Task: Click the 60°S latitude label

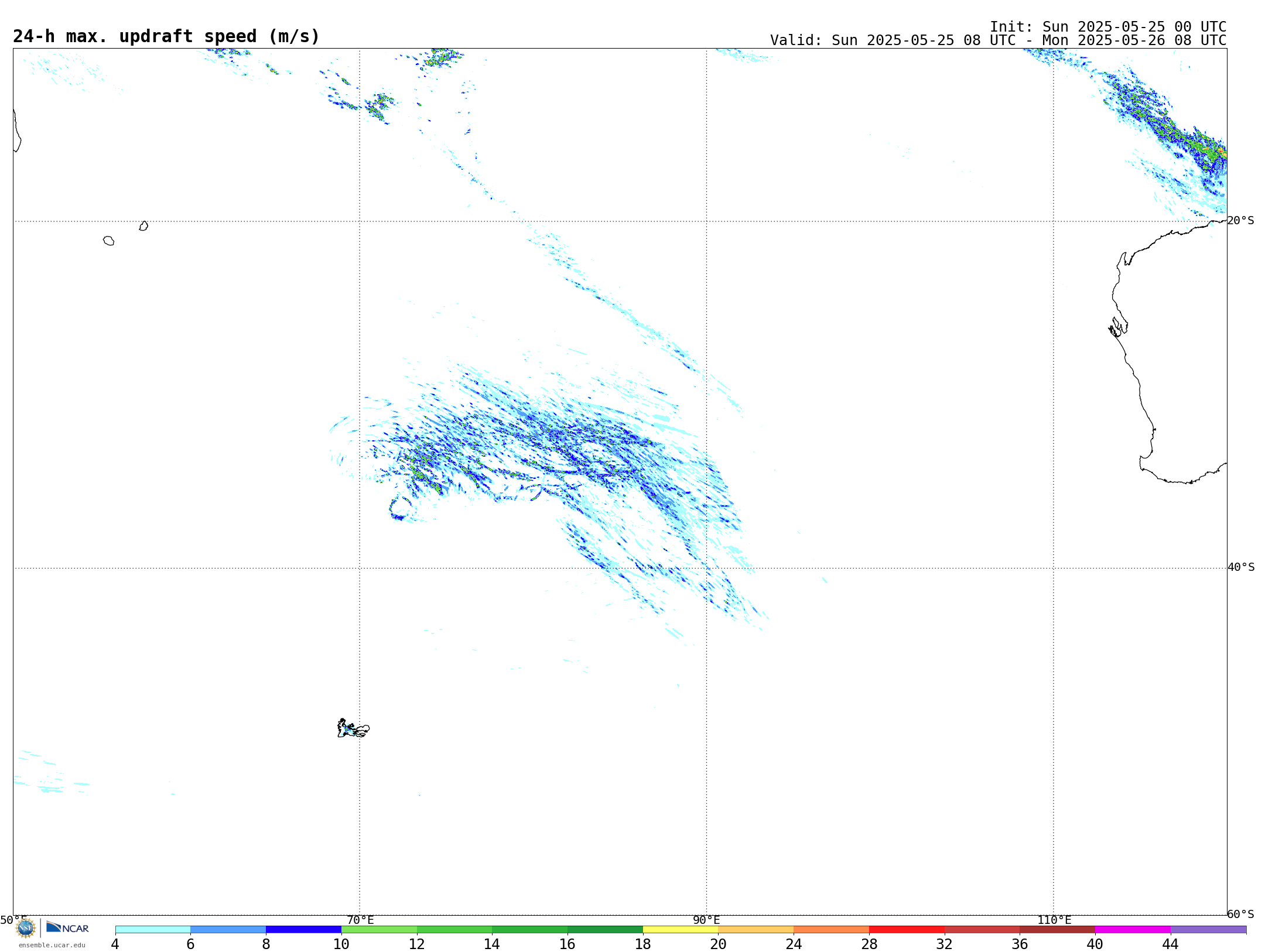Action: click(x=1241, y=914)
